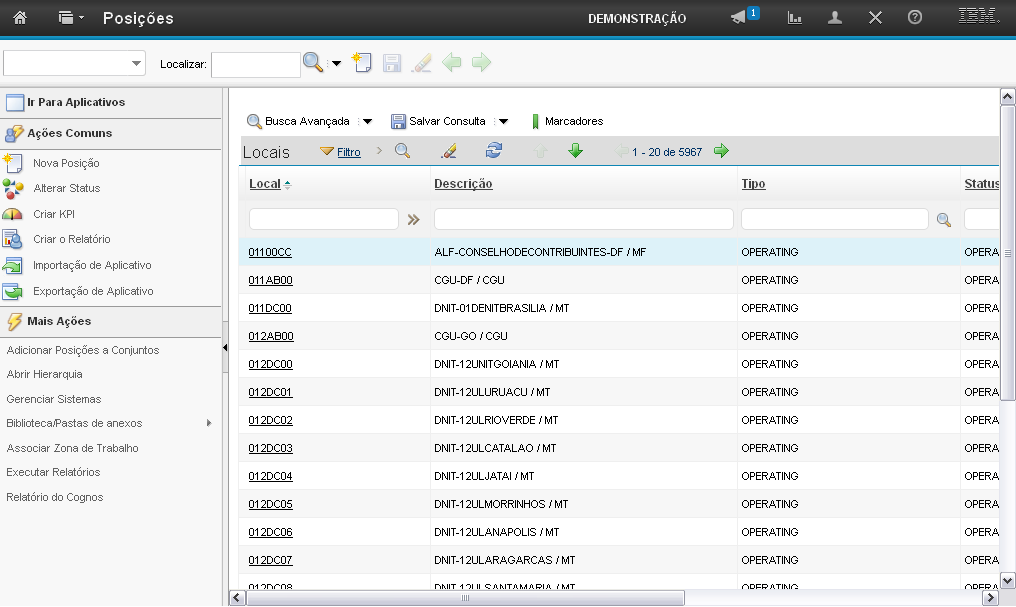1016x607 pixels.
Task: Click the green download arrow icon
Action: click(x=575, y=151)
